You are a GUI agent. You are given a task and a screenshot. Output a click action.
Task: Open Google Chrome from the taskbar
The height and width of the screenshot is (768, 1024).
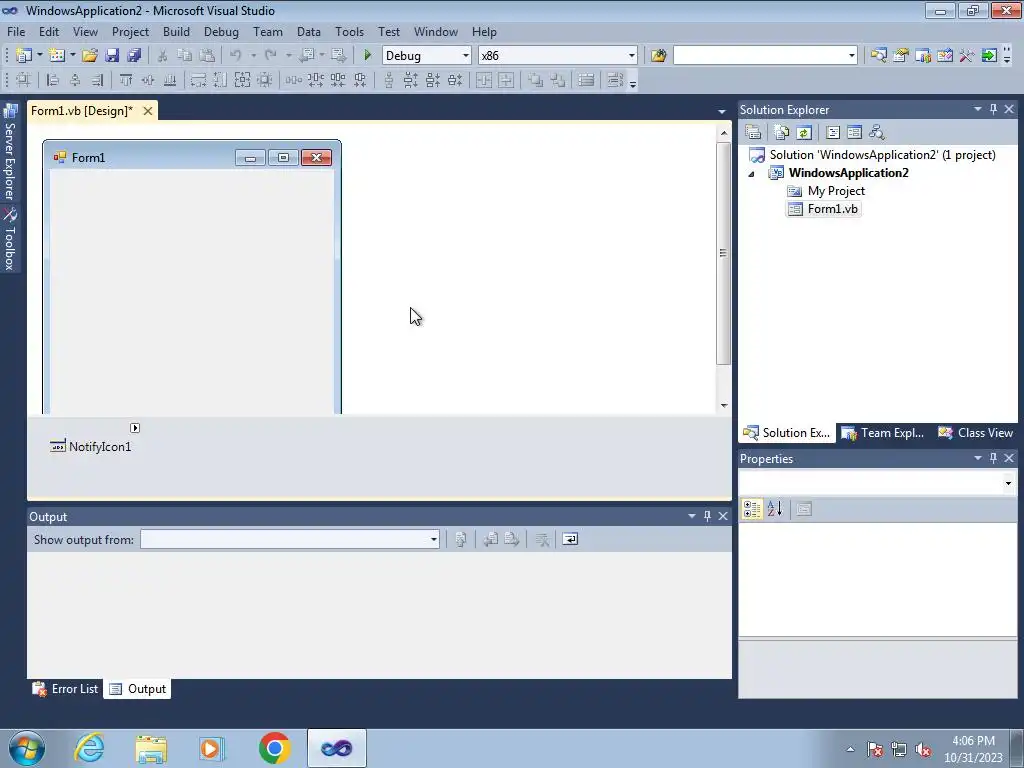point(274,748)
